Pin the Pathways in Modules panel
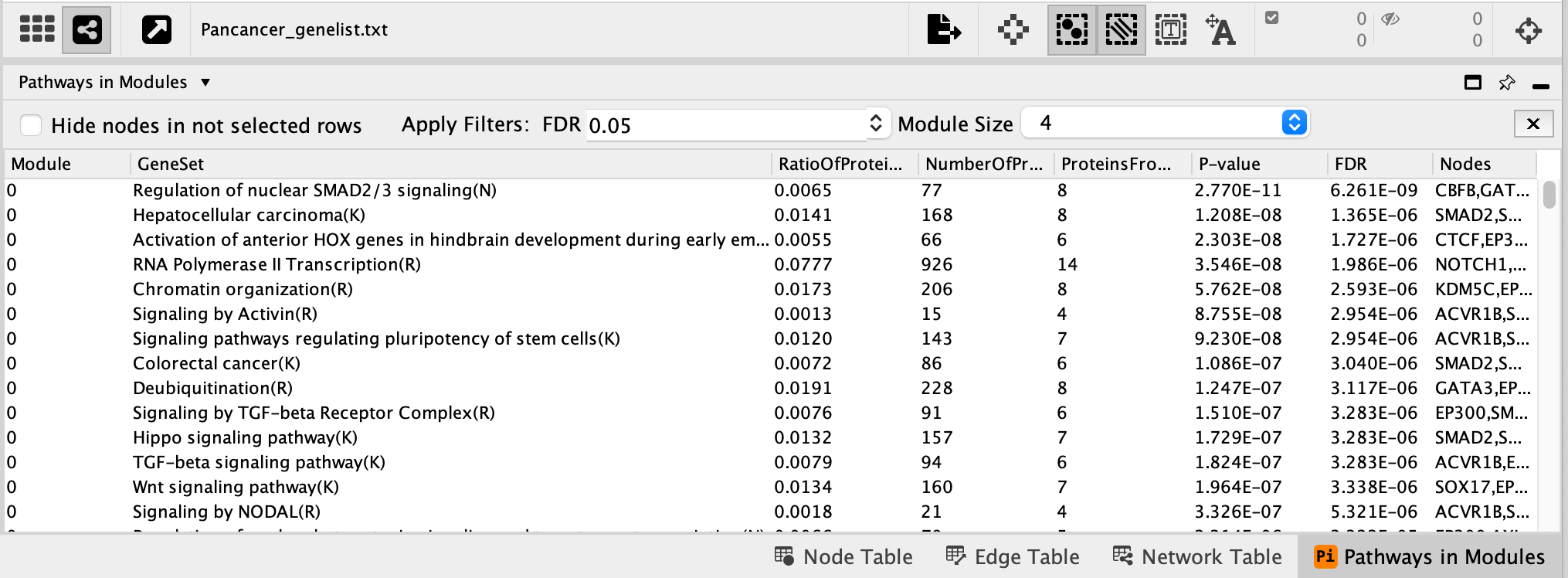 pos(1506,83)
